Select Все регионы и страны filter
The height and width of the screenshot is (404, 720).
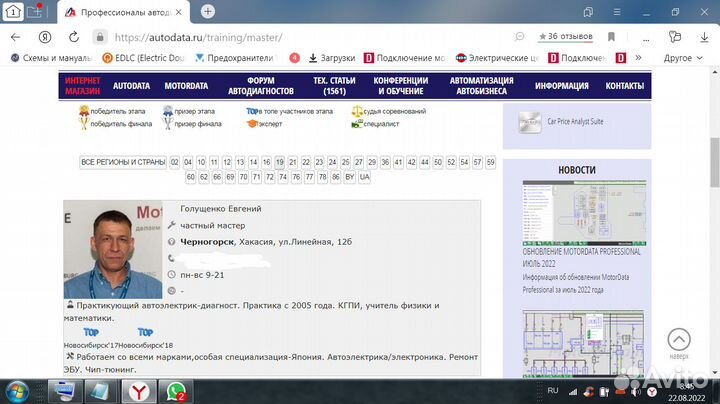tap(123, 163)
